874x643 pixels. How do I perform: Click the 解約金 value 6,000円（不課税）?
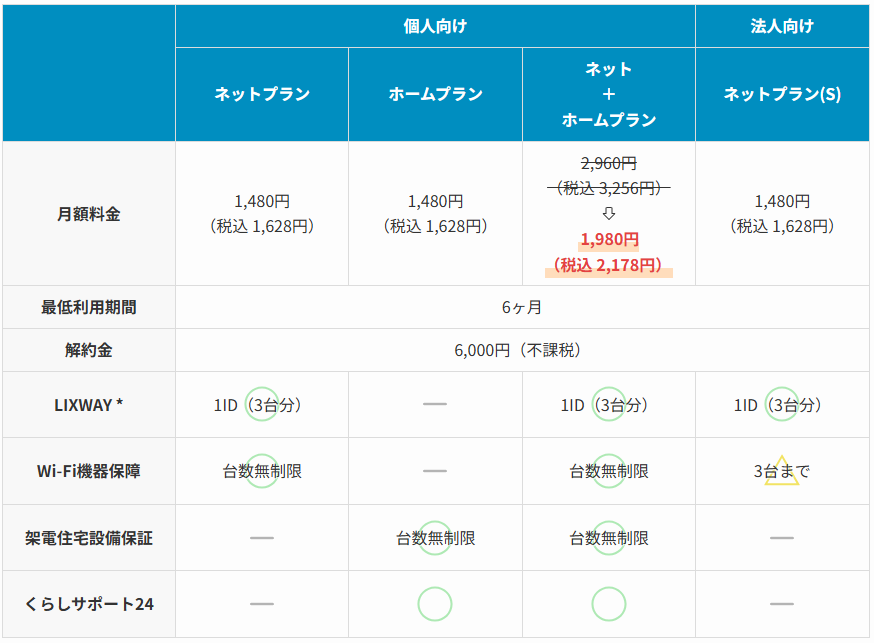[522, 351]
